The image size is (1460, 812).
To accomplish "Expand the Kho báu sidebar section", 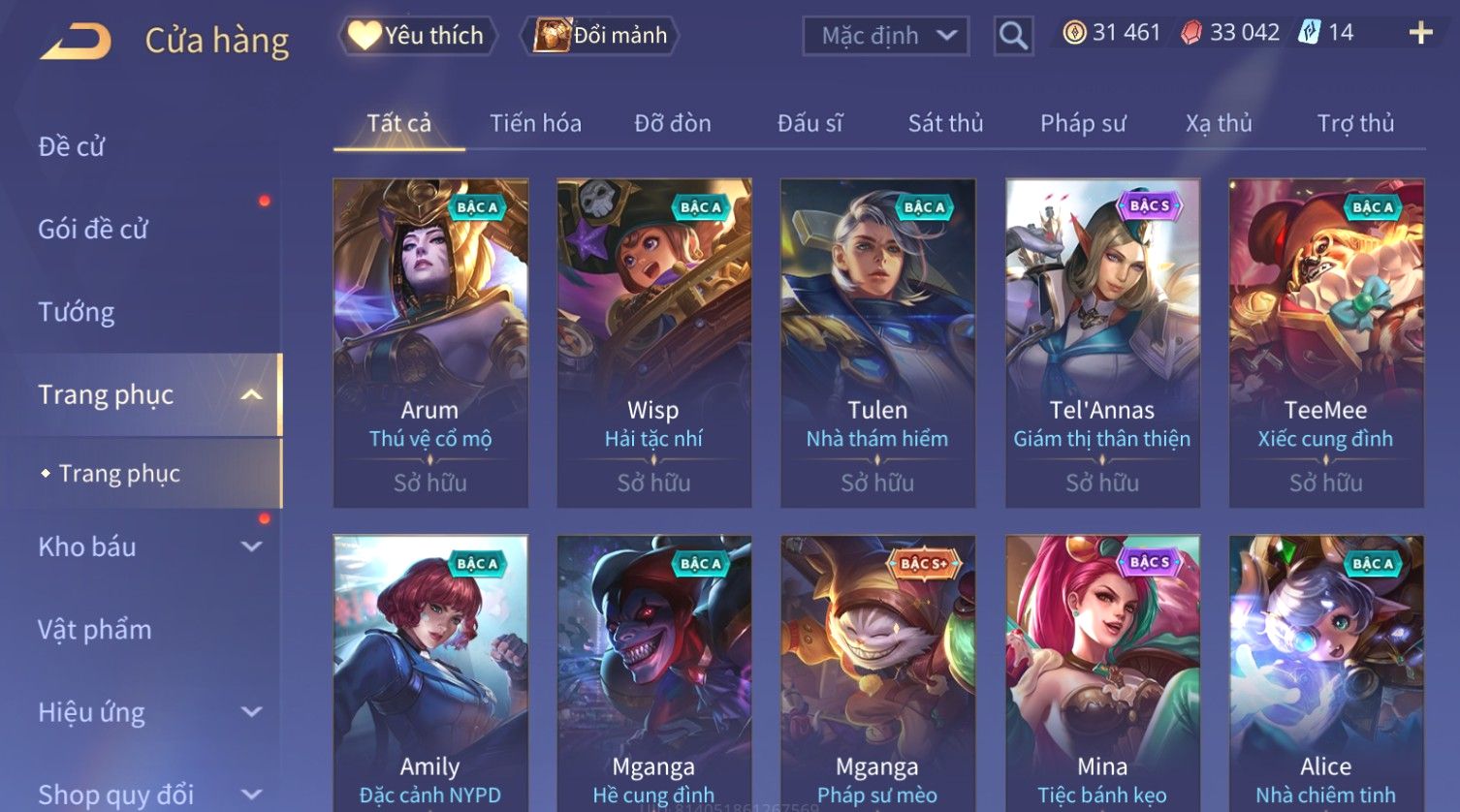I will point(251,547).
